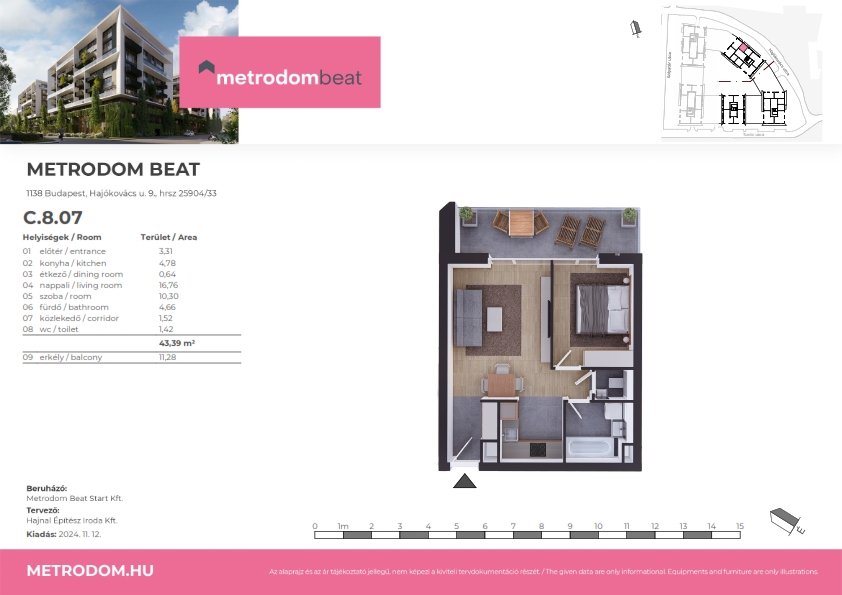Click the small compass icon beside site map
The height and width of the screenshot is (595, 842).
pyautogui.click(x=636, y=28)
